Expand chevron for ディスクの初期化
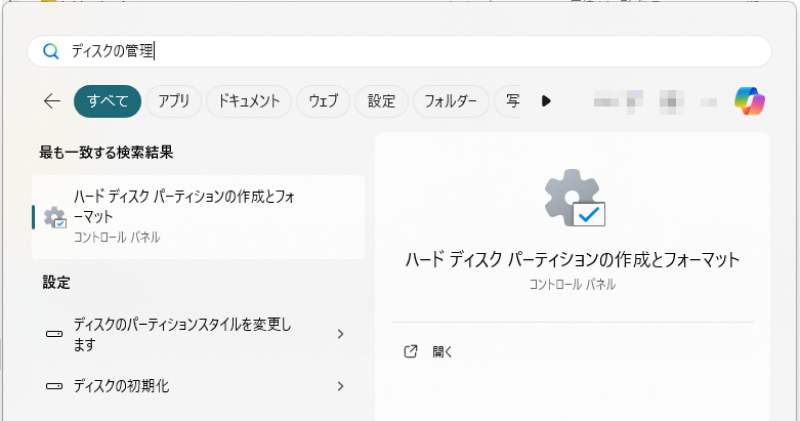This screenshot has width=800, height=421. [x=340, y=386]
